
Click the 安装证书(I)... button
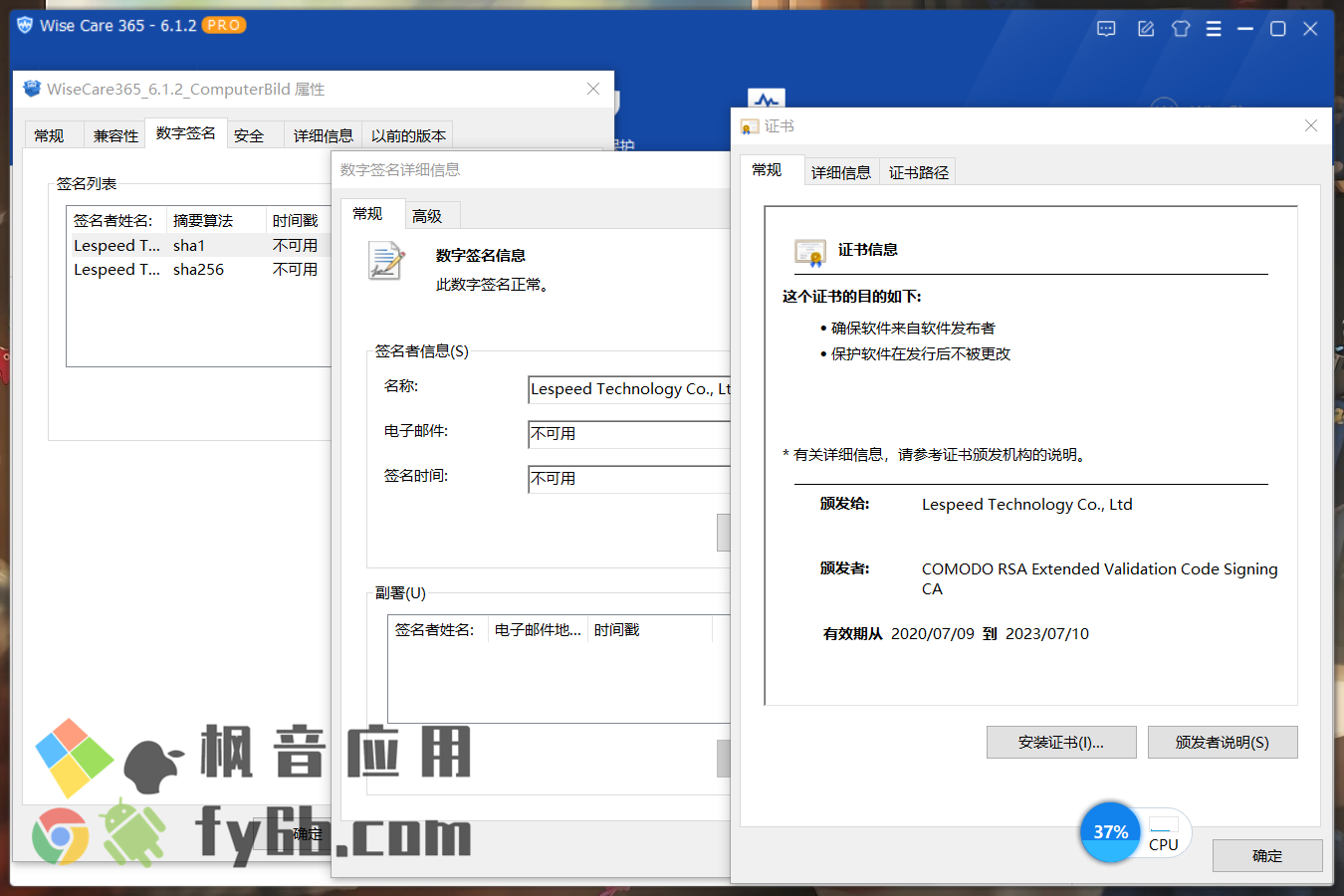pyautogui.click(x=1061, y=743)
